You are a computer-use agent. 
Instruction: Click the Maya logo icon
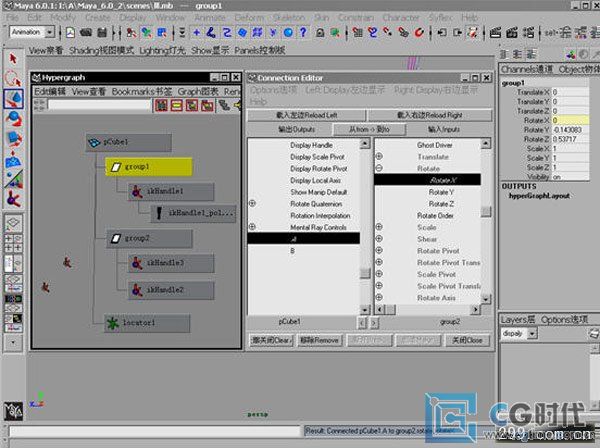(13, 411)
